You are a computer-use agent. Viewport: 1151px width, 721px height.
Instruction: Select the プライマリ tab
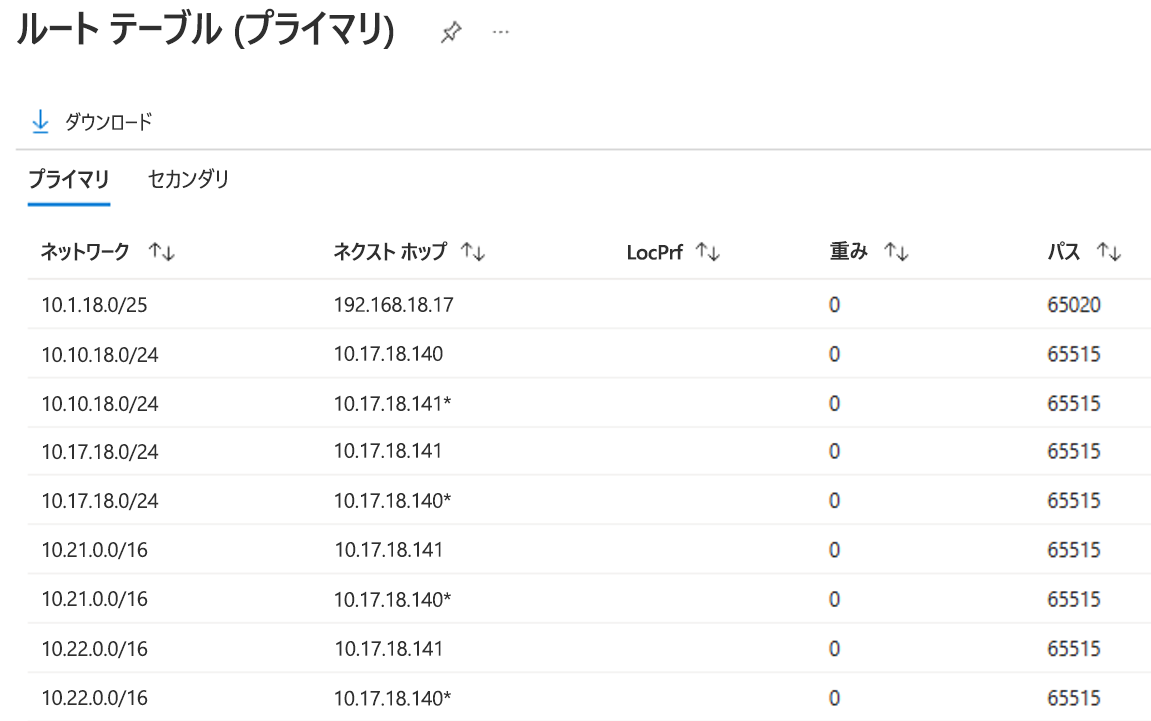[68, 179]
